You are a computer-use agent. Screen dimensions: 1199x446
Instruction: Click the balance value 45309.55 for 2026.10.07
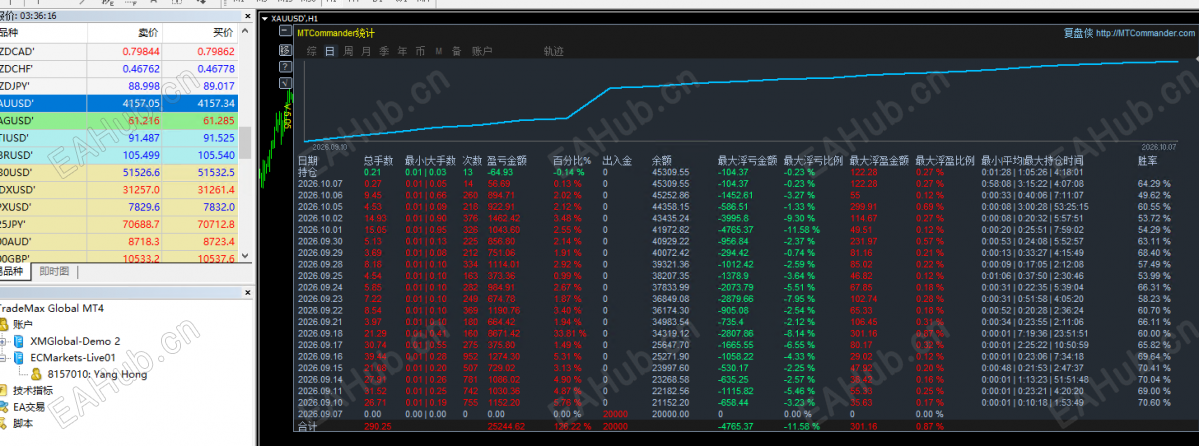click(x=671, y=184)
